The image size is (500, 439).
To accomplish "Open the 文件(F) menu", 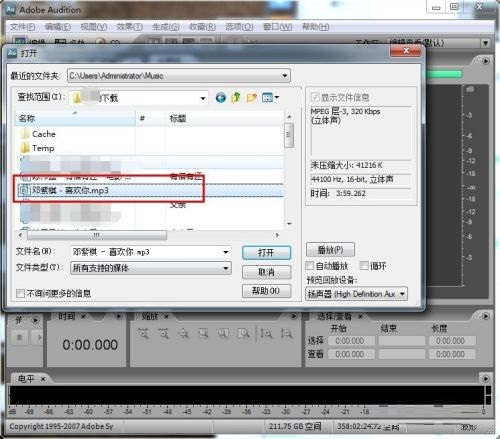I will pos(23,27).
